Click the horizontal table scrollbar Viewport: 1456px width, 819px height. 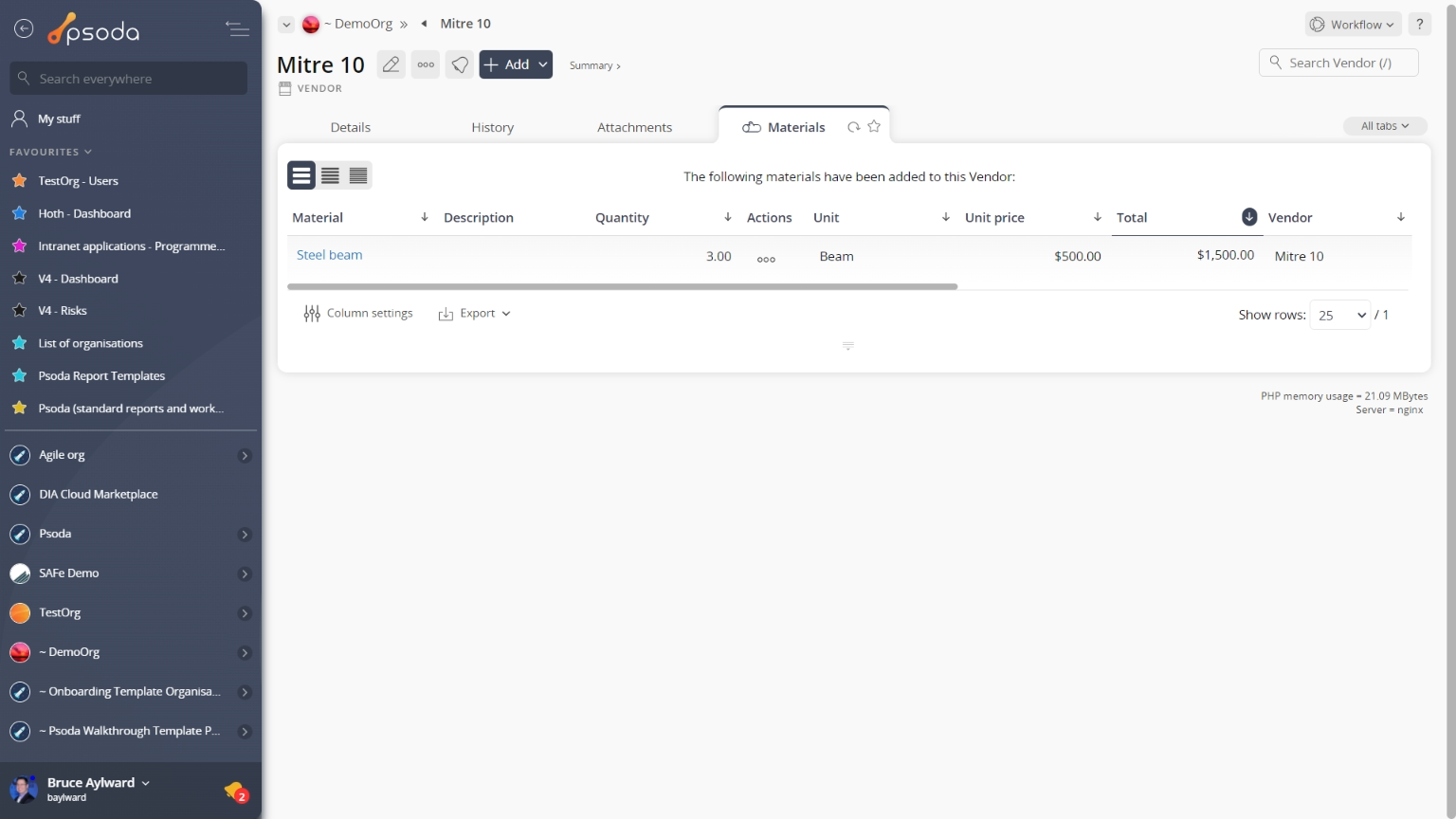[x=622, y=286]
